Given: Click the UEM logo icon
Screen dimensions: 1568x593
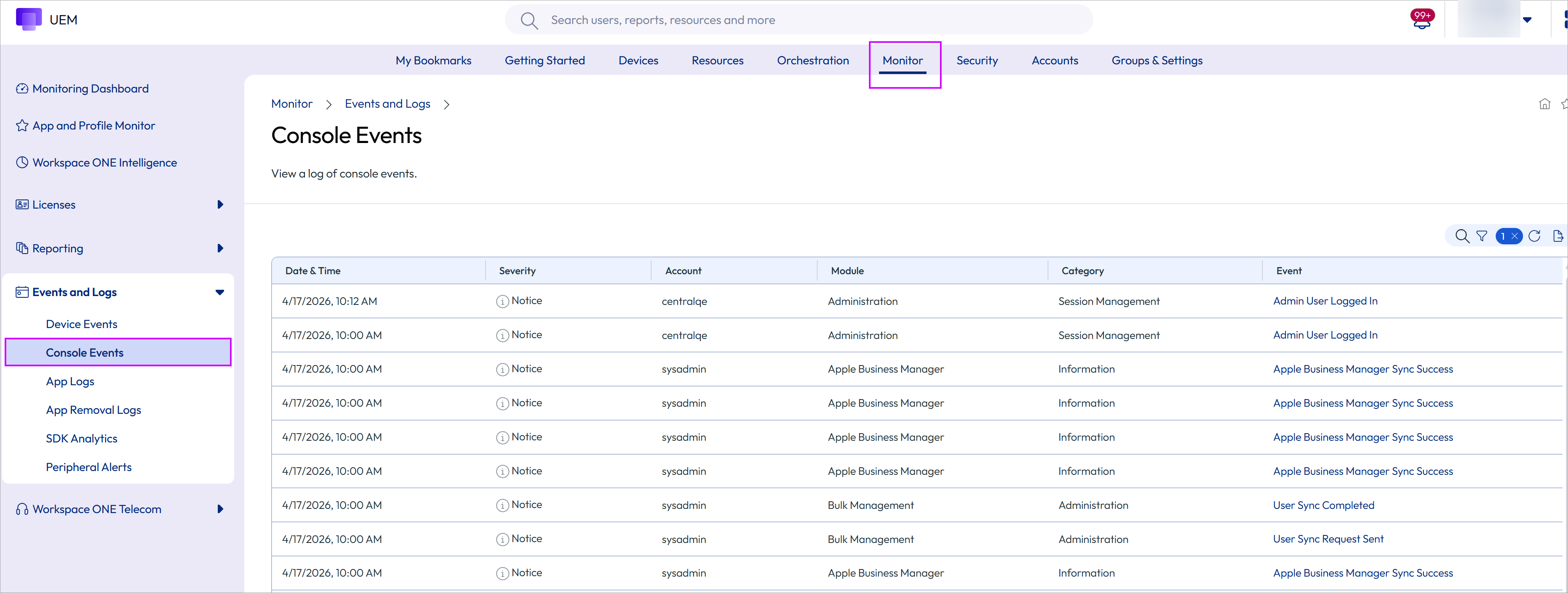Looking at the screenshot, I should click(29, 19).
